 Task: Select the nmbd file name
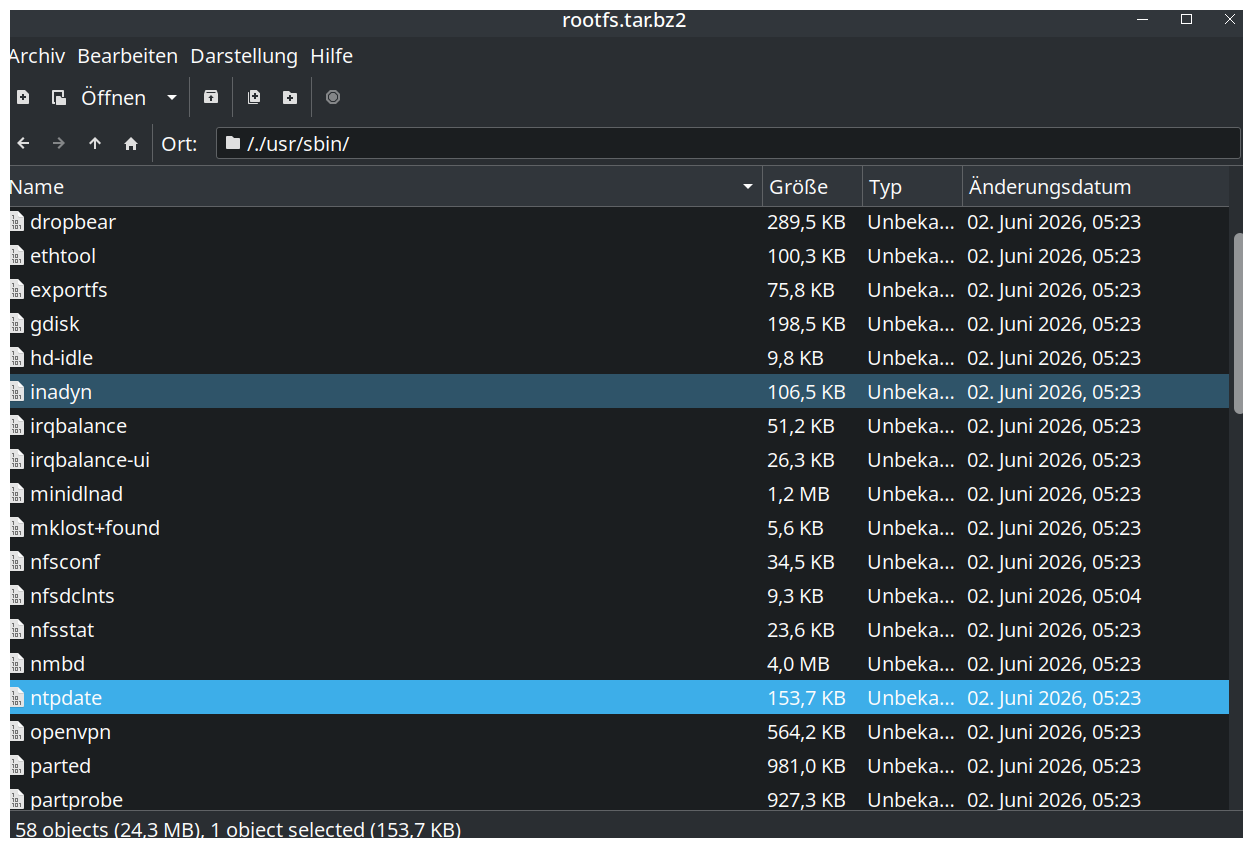pyautogui.click(x=57, y=664)
